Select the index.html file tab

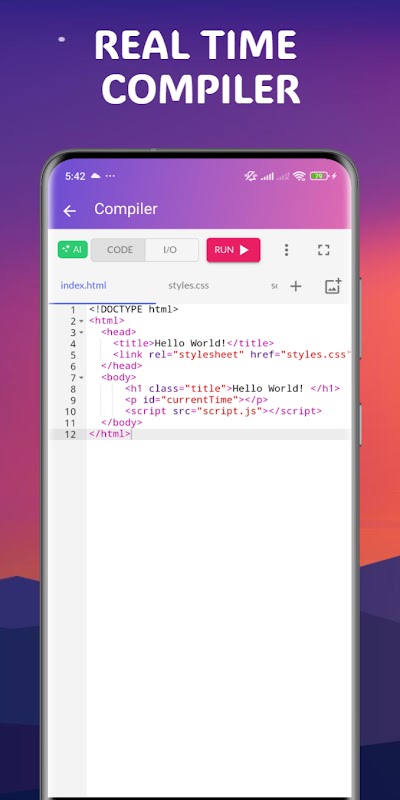tap(84, 286)
